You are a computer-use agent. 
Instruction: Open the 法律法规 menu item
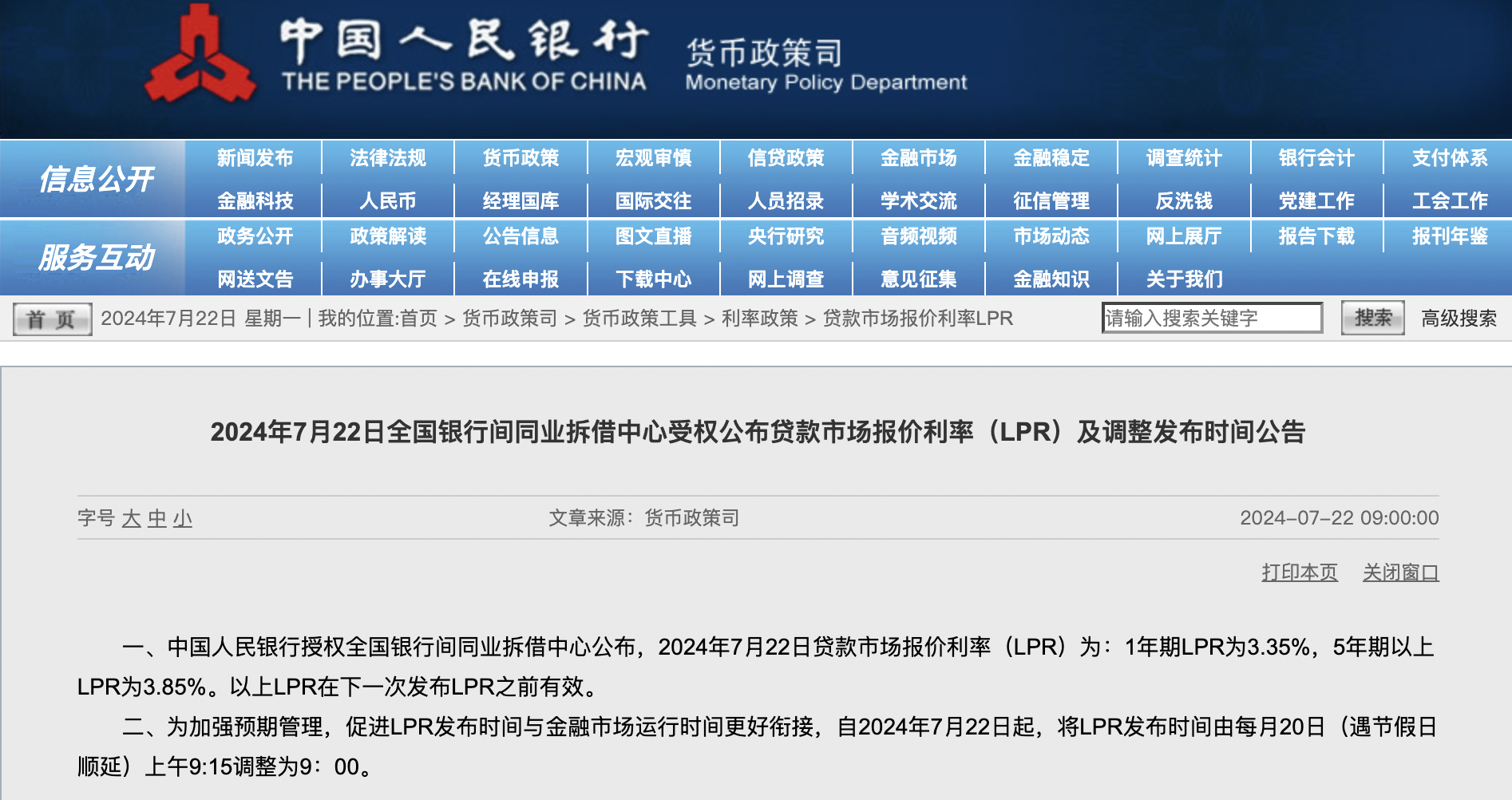pos(388,158)
